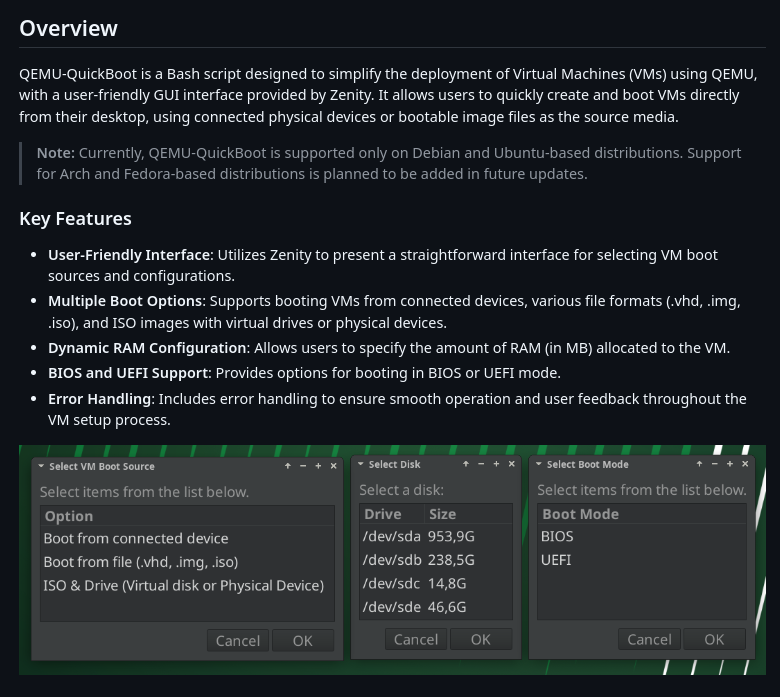Cancel the Select Disk dialog
The height and width of the screenshot is (697, 780).
pyautogui.click(x=416, y=639)
